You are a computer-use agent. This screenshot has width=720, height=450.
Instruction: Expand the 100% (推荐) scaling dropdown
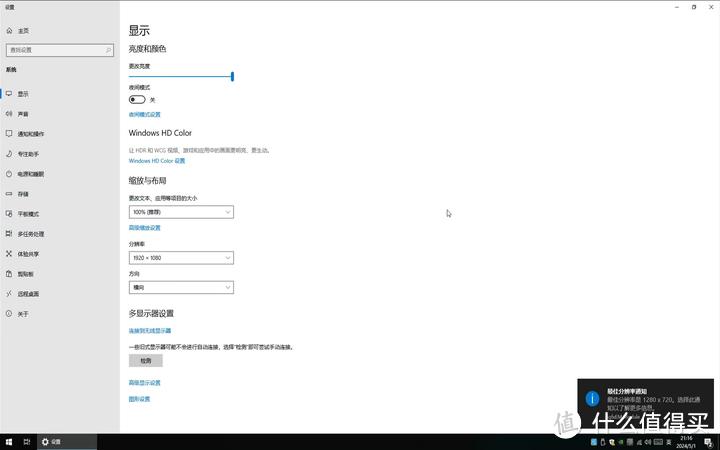pyautogui.click(x=181, y=212)
